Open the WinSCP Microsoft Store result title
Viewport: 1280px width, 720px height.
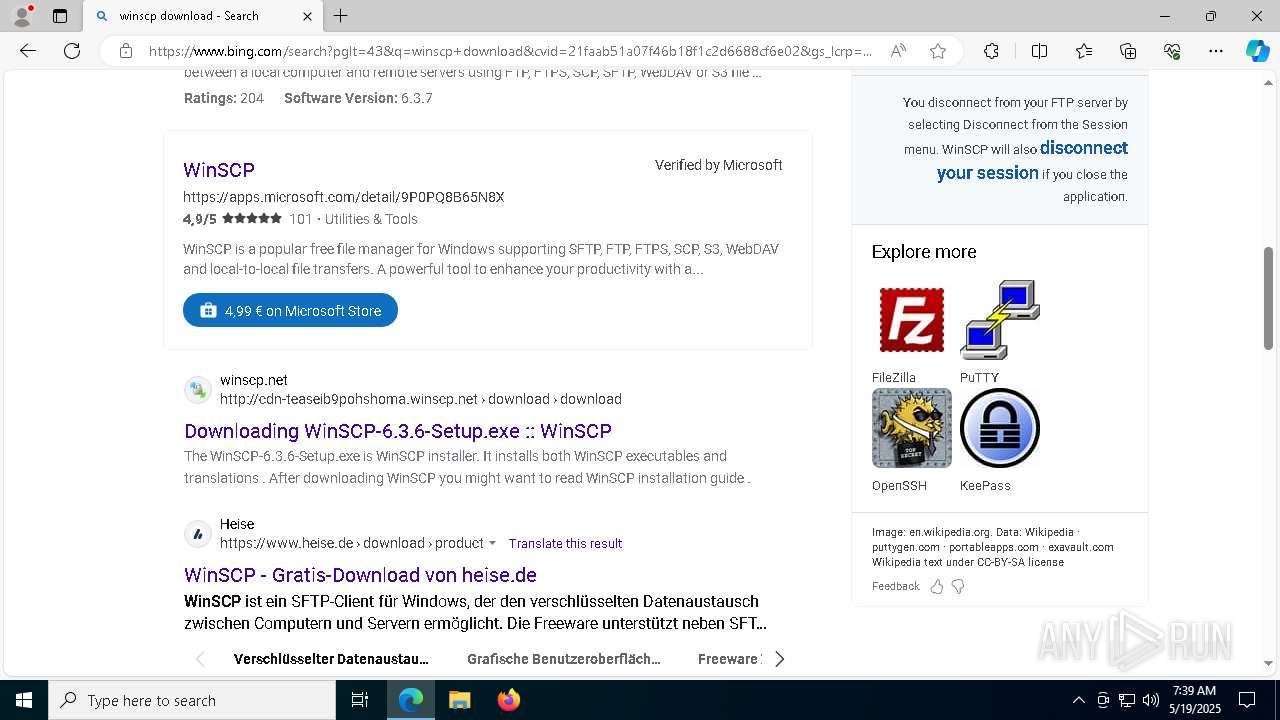coord(219,170)
